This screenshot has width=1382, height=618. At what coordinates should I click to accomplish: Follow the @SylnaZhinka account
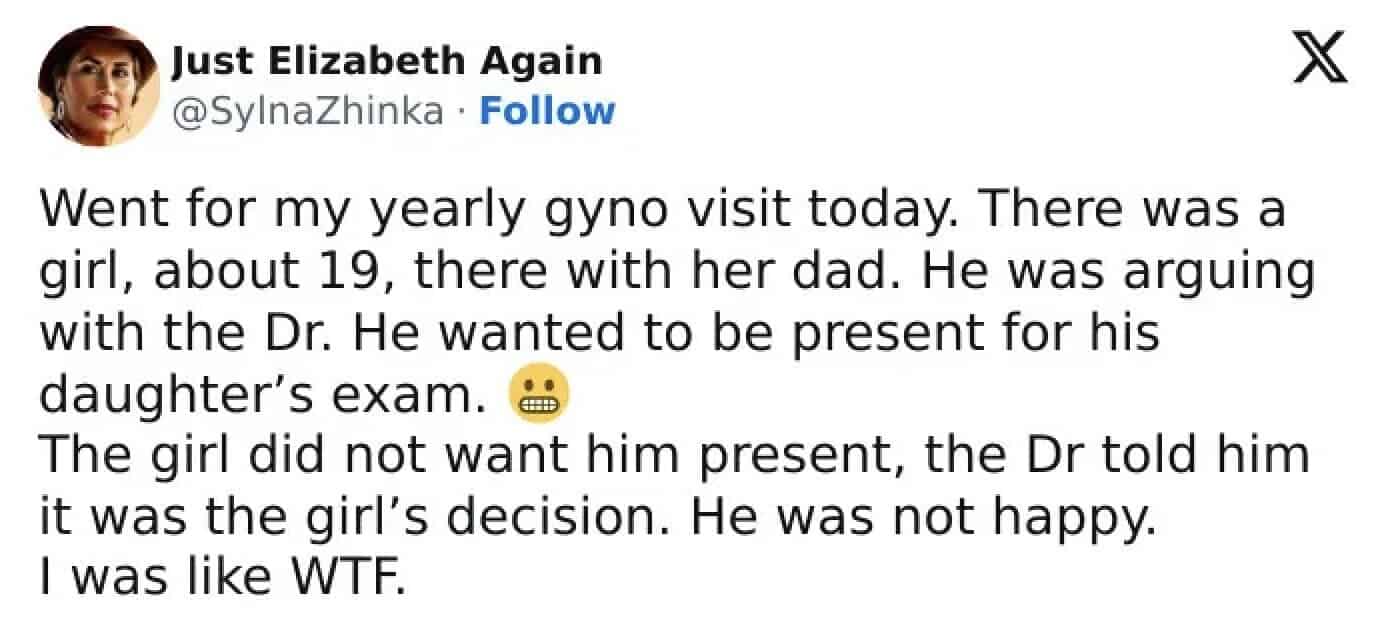click(x=547, y=110)
